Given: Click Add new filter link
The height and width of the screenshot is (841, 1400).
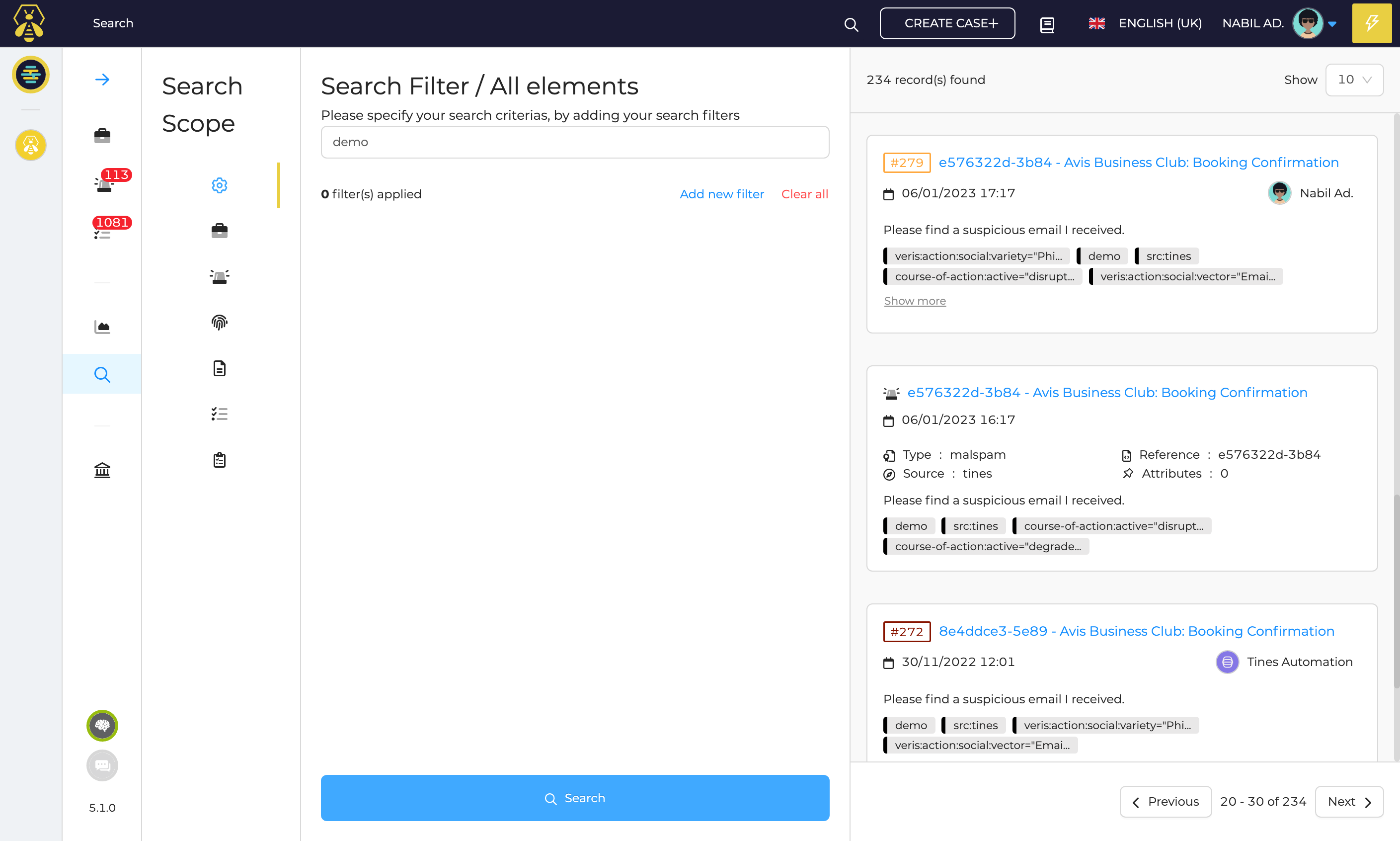Looking at the screenshot, I should point(721,194).
